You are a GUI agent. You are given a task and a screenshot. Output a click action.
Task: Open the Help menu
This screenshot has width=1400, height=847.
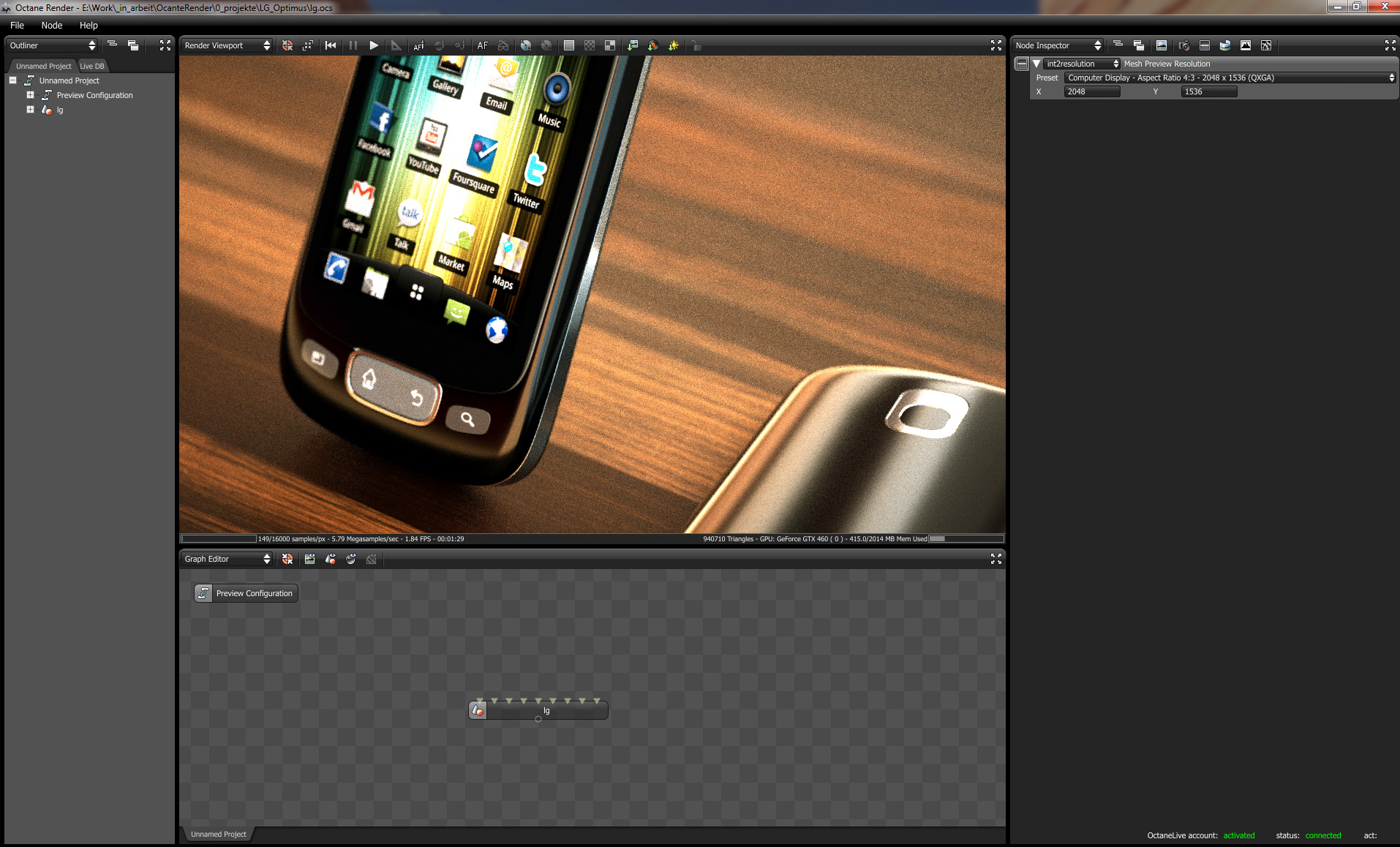89,25
